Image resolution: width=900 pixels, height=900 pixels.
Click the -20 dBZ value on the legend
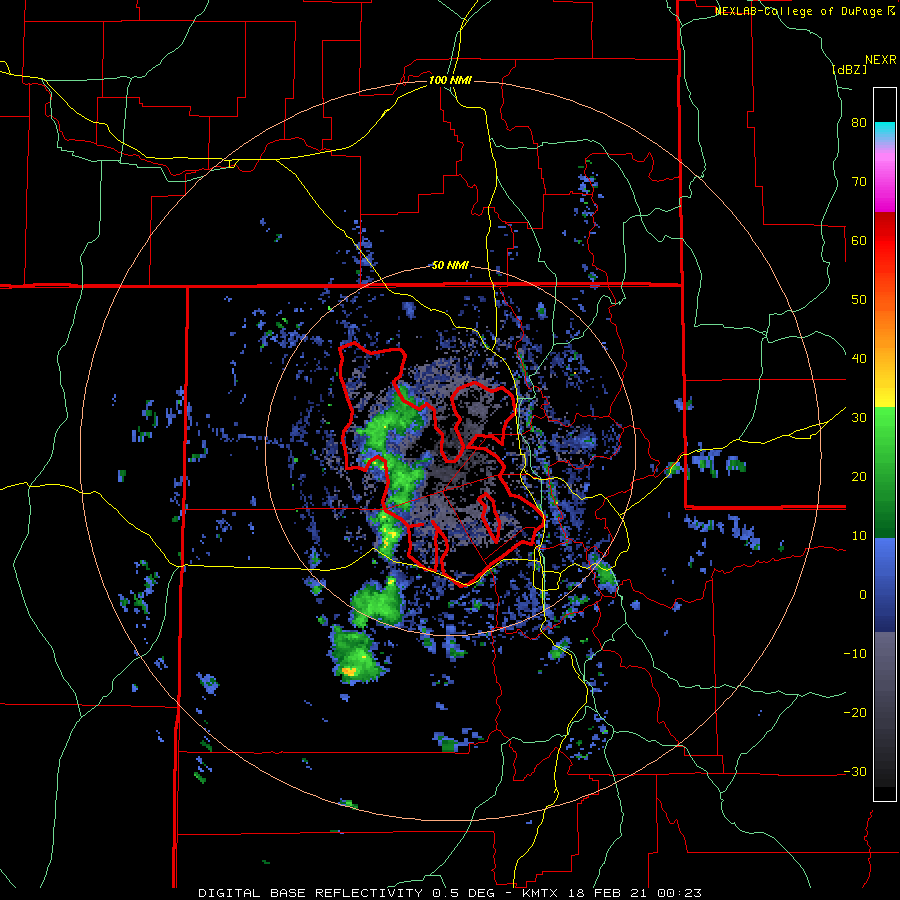tap(855, 712)
